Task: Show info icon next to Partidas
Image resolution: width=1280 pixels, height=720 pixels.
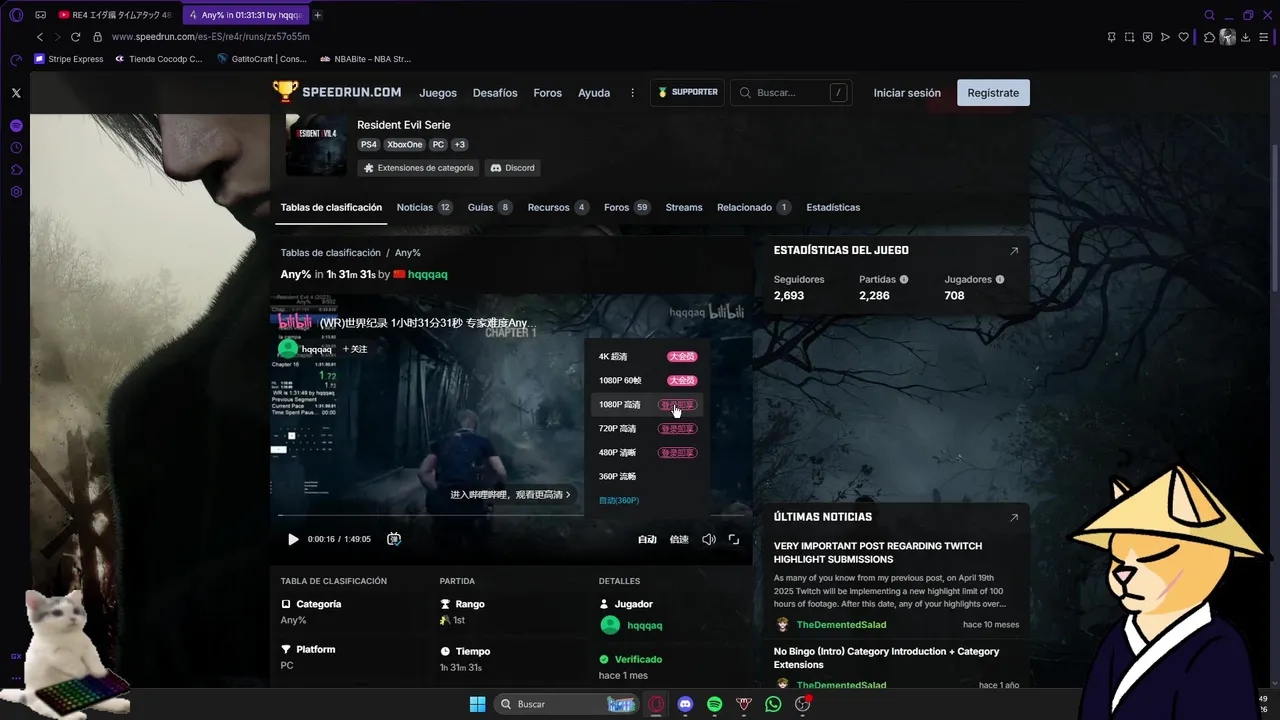Action: click(904, 280)
